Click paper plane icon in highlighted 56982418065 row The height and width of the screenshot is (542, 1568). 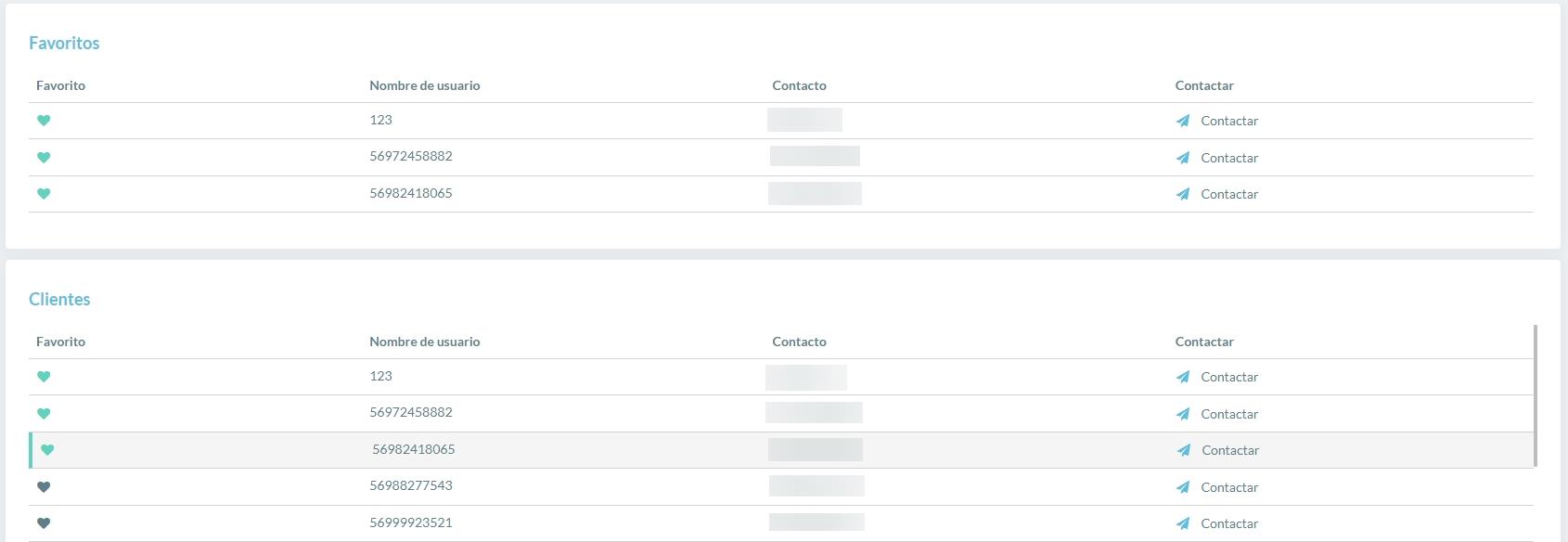coord(1184,450)
